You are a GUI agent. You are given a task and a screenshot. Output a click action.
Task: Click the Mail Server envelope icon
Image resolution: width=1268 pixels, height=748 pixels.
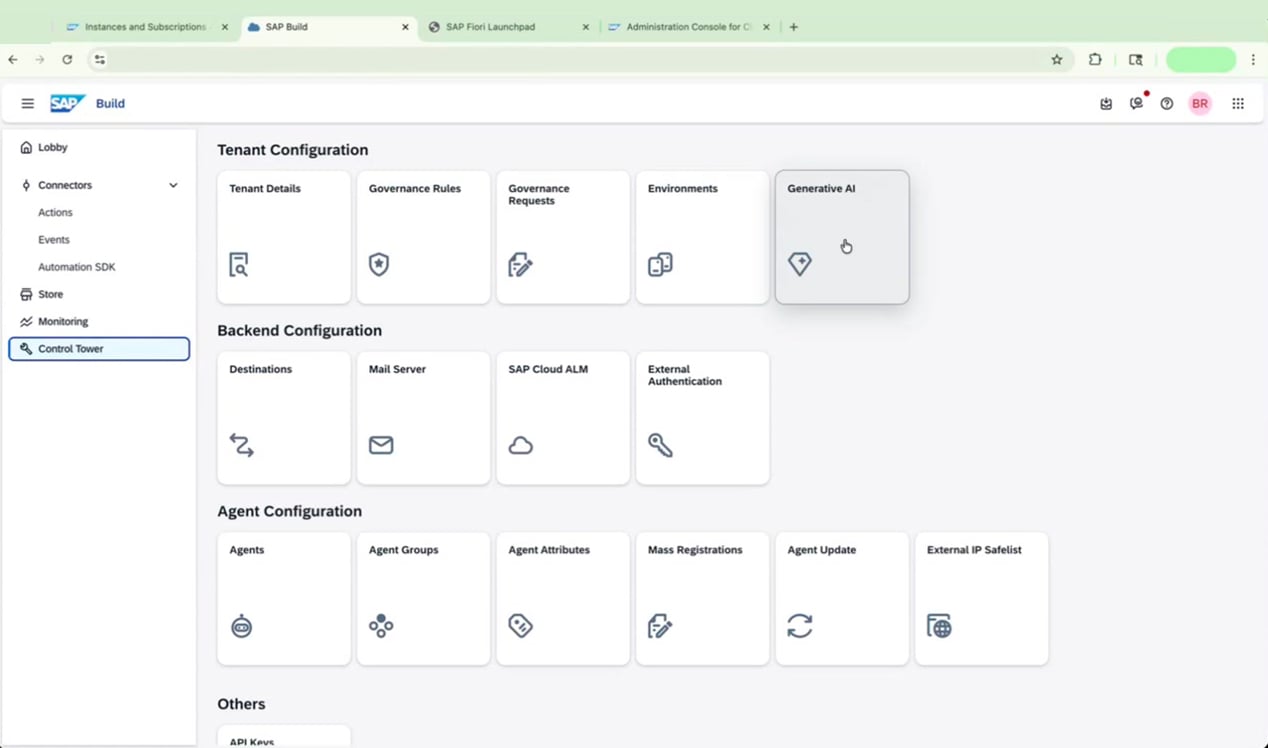(x=381, y=445)
